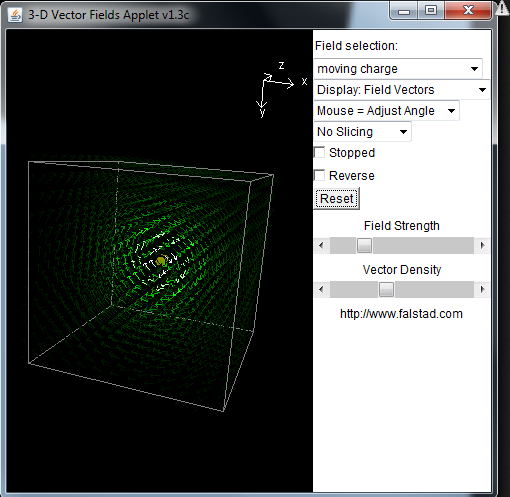Click the 'Field selection:' label
The image size is (510, 497).
coord(356,46)
